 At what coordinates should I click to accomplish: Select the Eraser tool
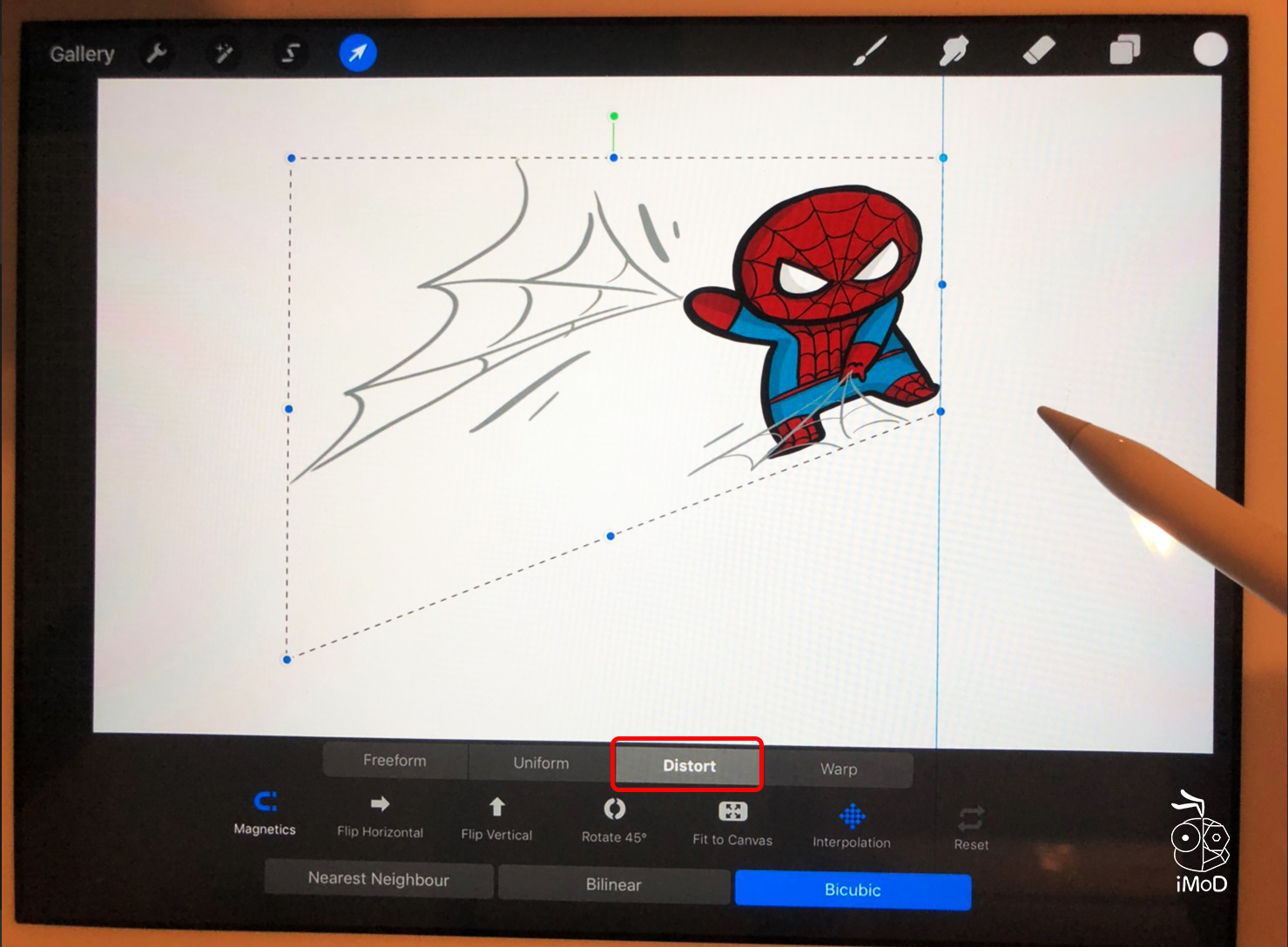point(1038,50)
